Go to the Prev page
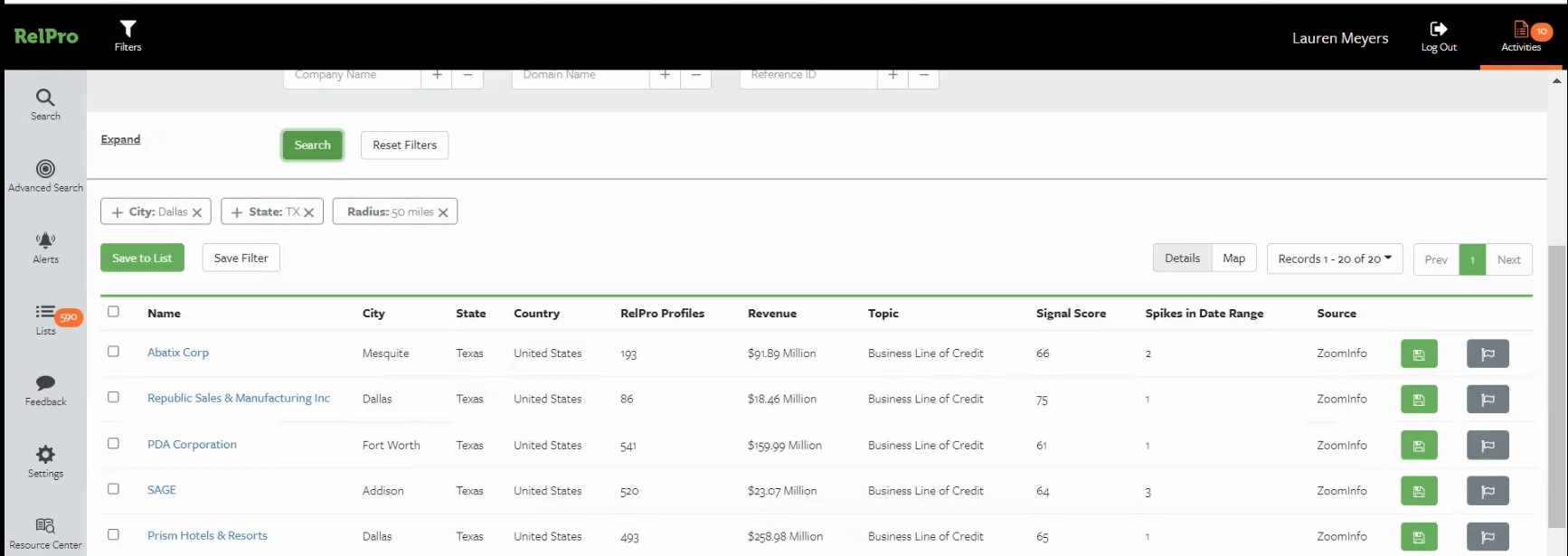 pos(1436,259)
